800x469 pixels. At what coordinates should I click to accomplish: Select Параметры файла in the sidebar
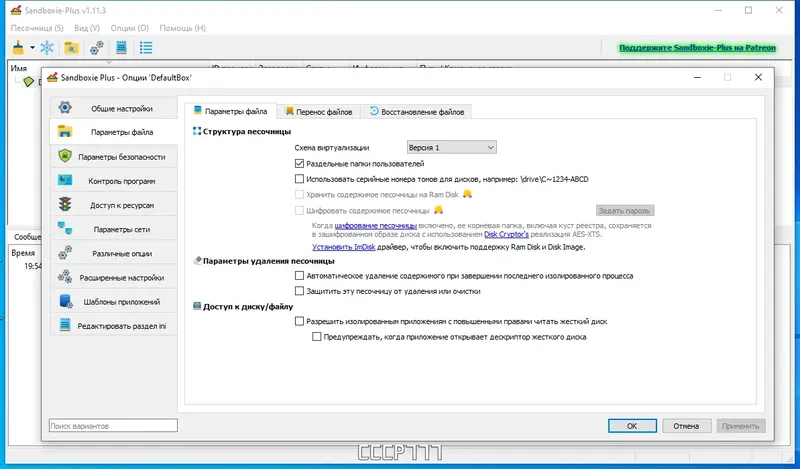(114, 132)
